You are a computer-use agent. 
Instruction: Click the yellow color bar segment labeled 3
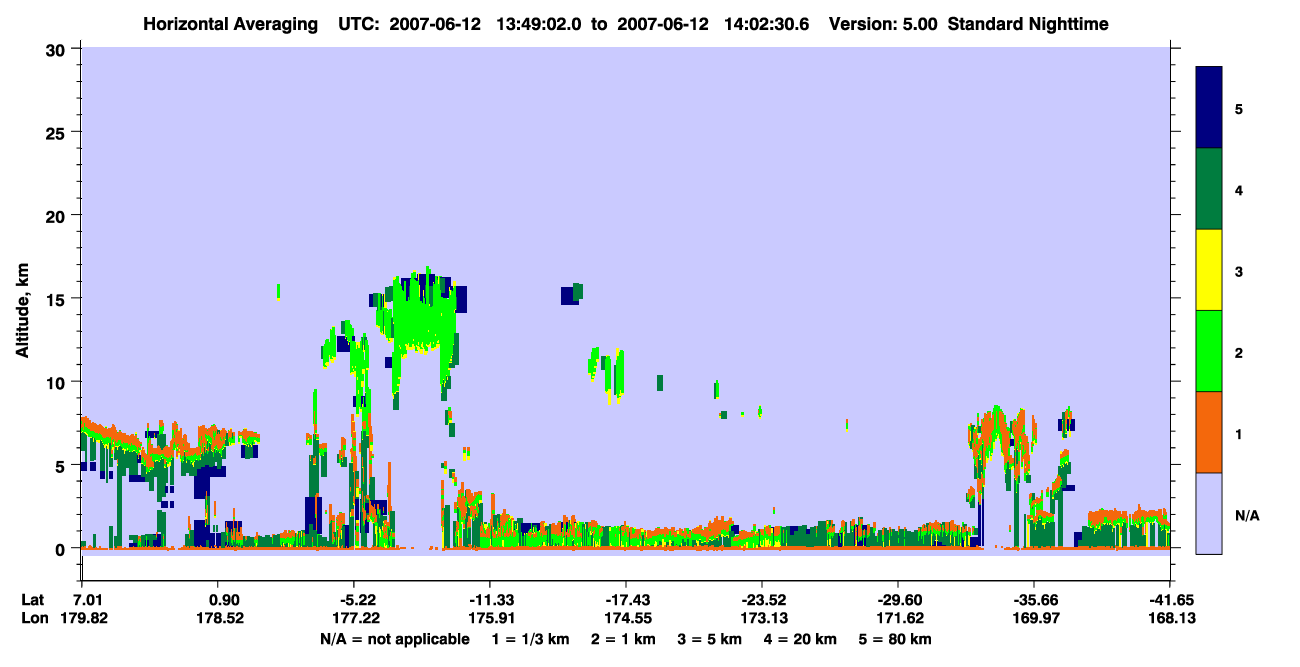click(x=1209, y=270)
